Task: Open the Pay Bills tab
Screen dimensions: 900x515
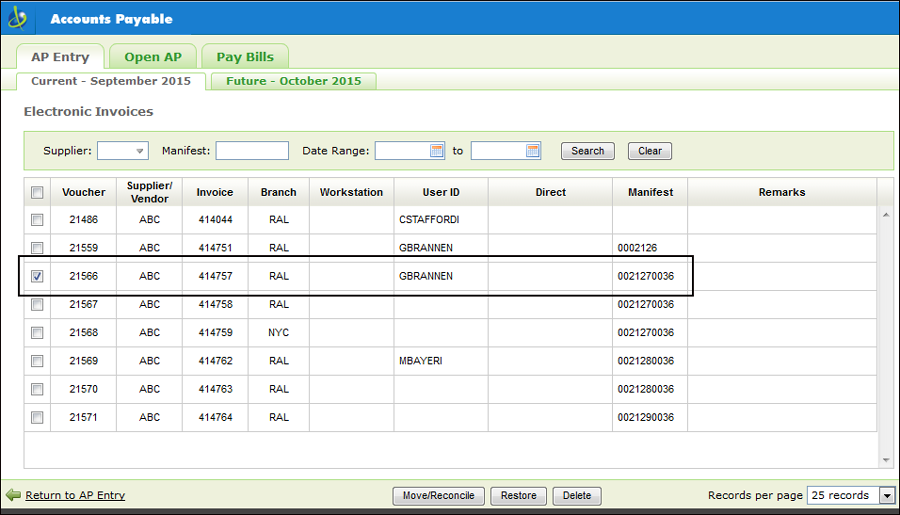Action: [245, 57]
